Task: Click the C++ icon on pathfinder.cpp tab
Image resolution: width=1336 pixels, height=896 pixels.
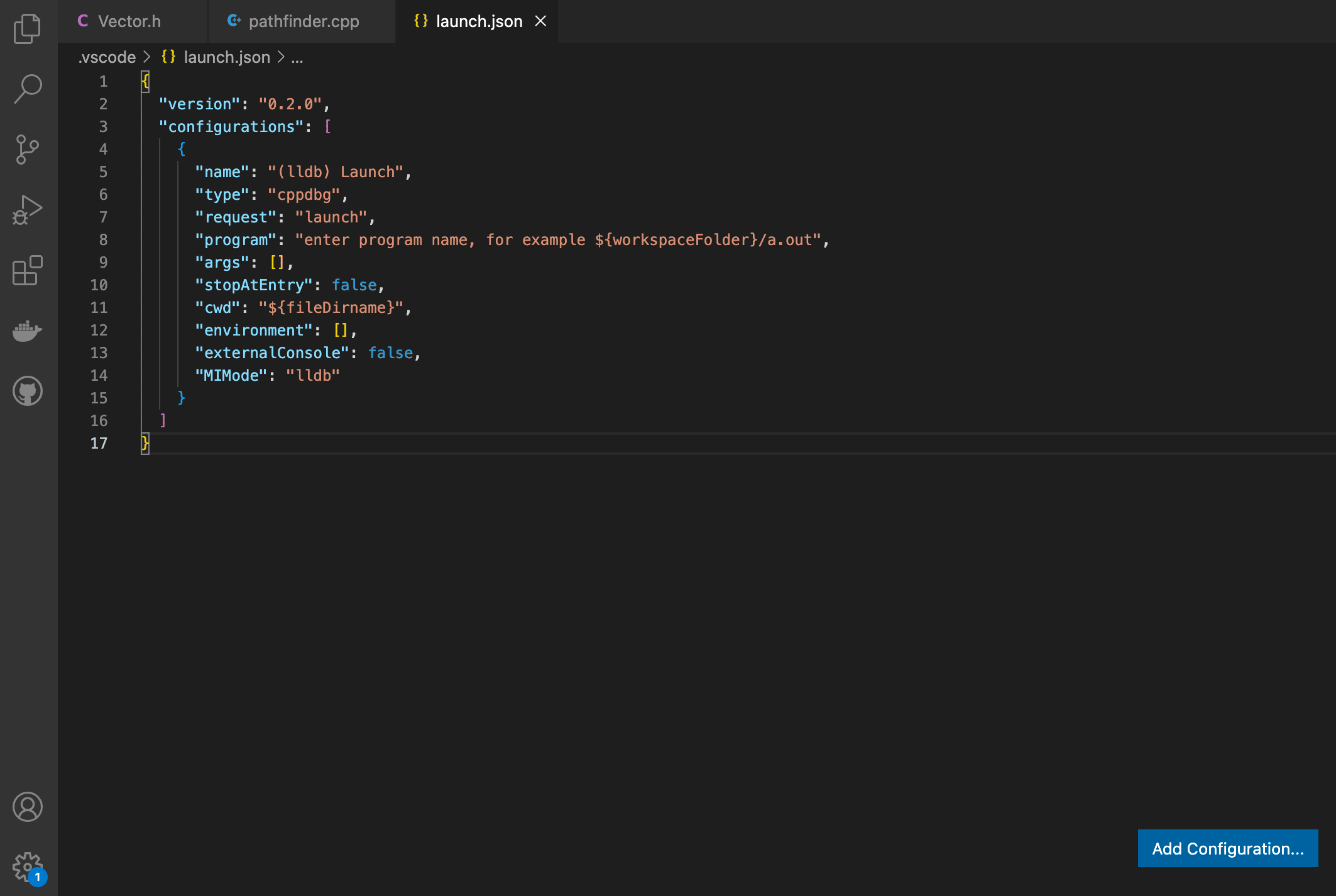Action: point(234,21)
